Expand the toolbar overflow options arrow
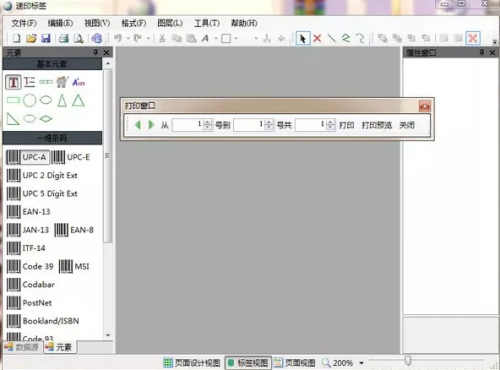 tap(495, 42)
